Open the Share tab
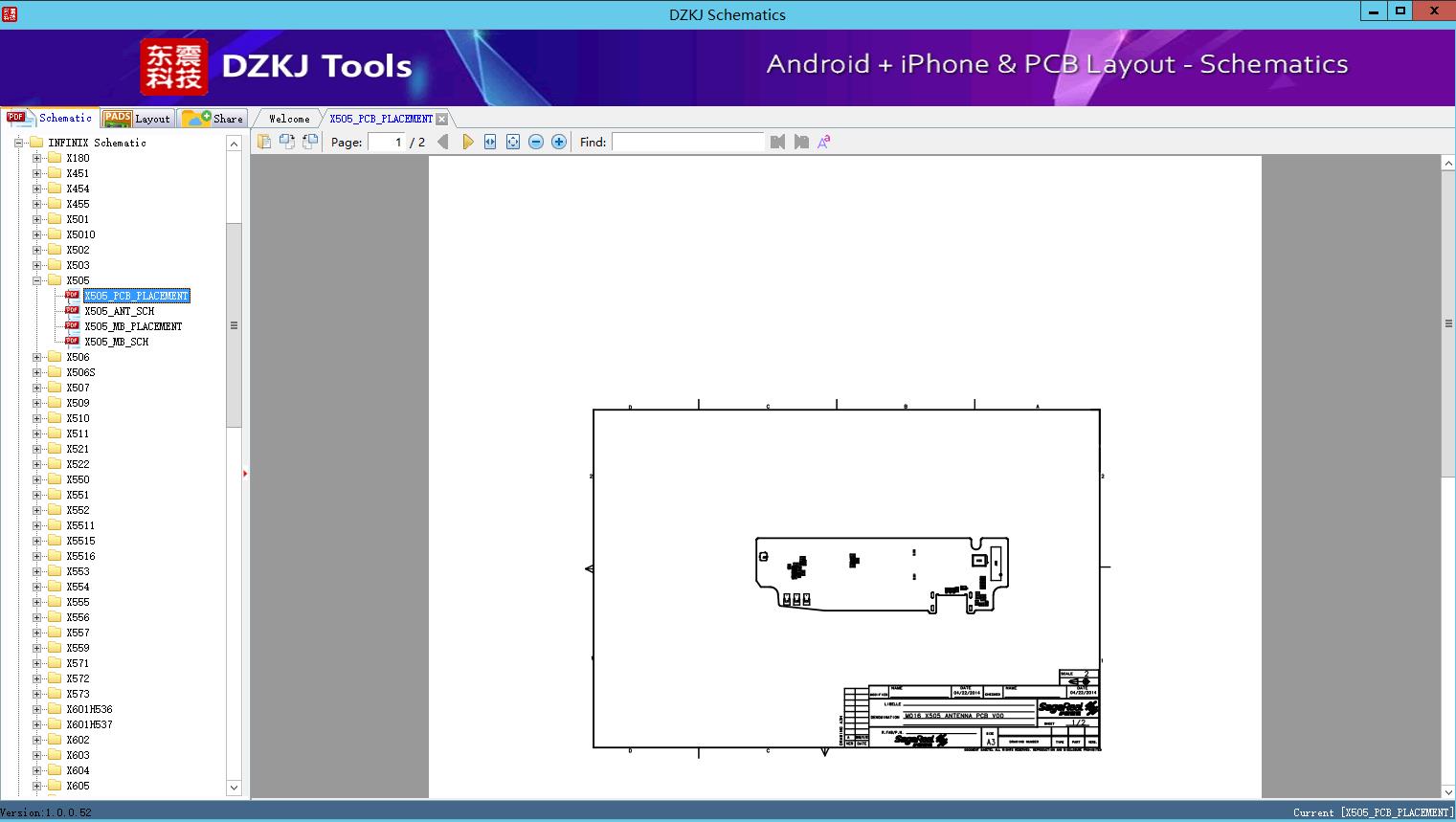This screenshot has width=1456, height=822. point(213,119)
